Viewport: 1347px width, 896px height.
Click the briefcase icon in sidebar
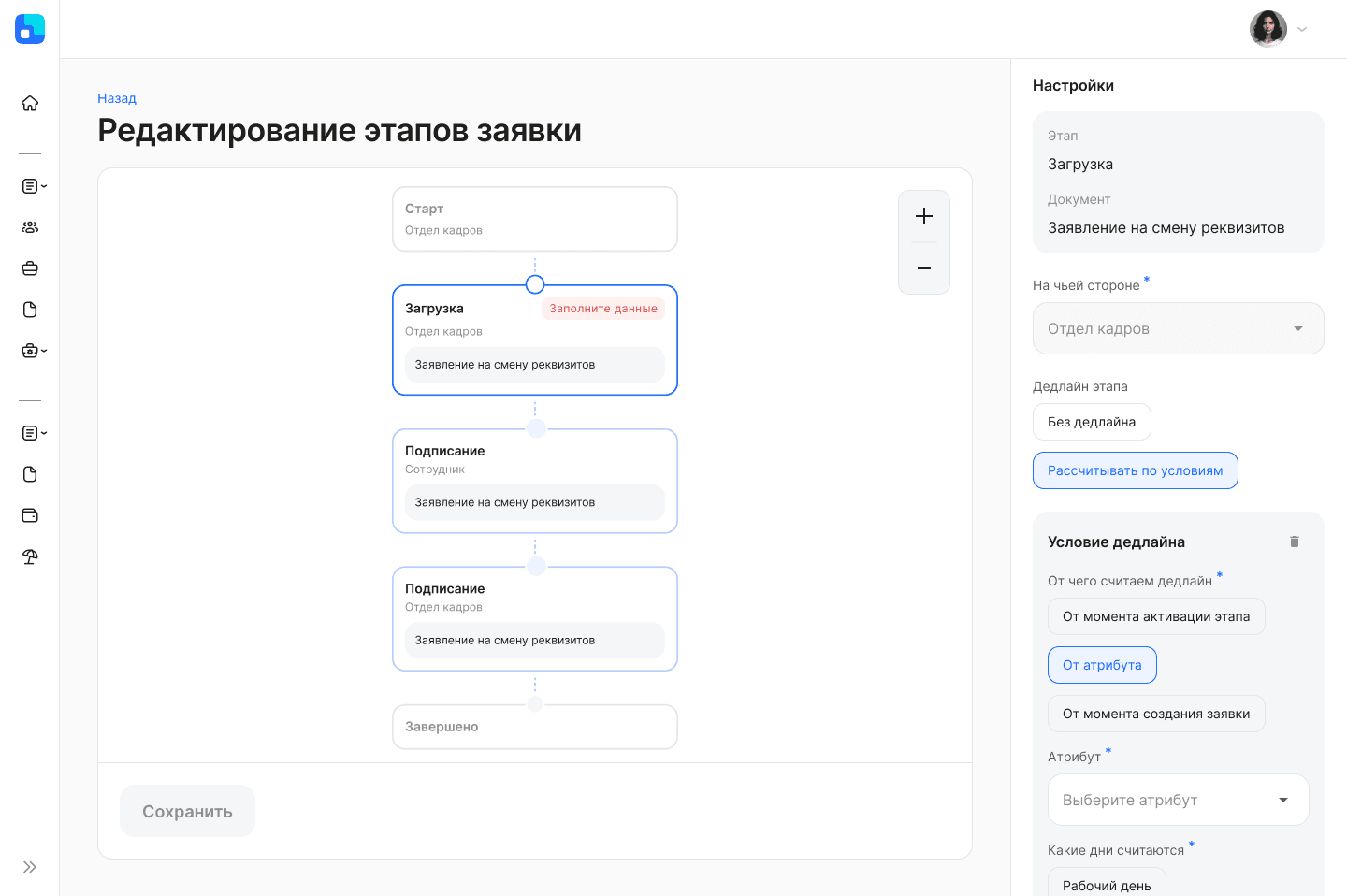click(30, 268)
